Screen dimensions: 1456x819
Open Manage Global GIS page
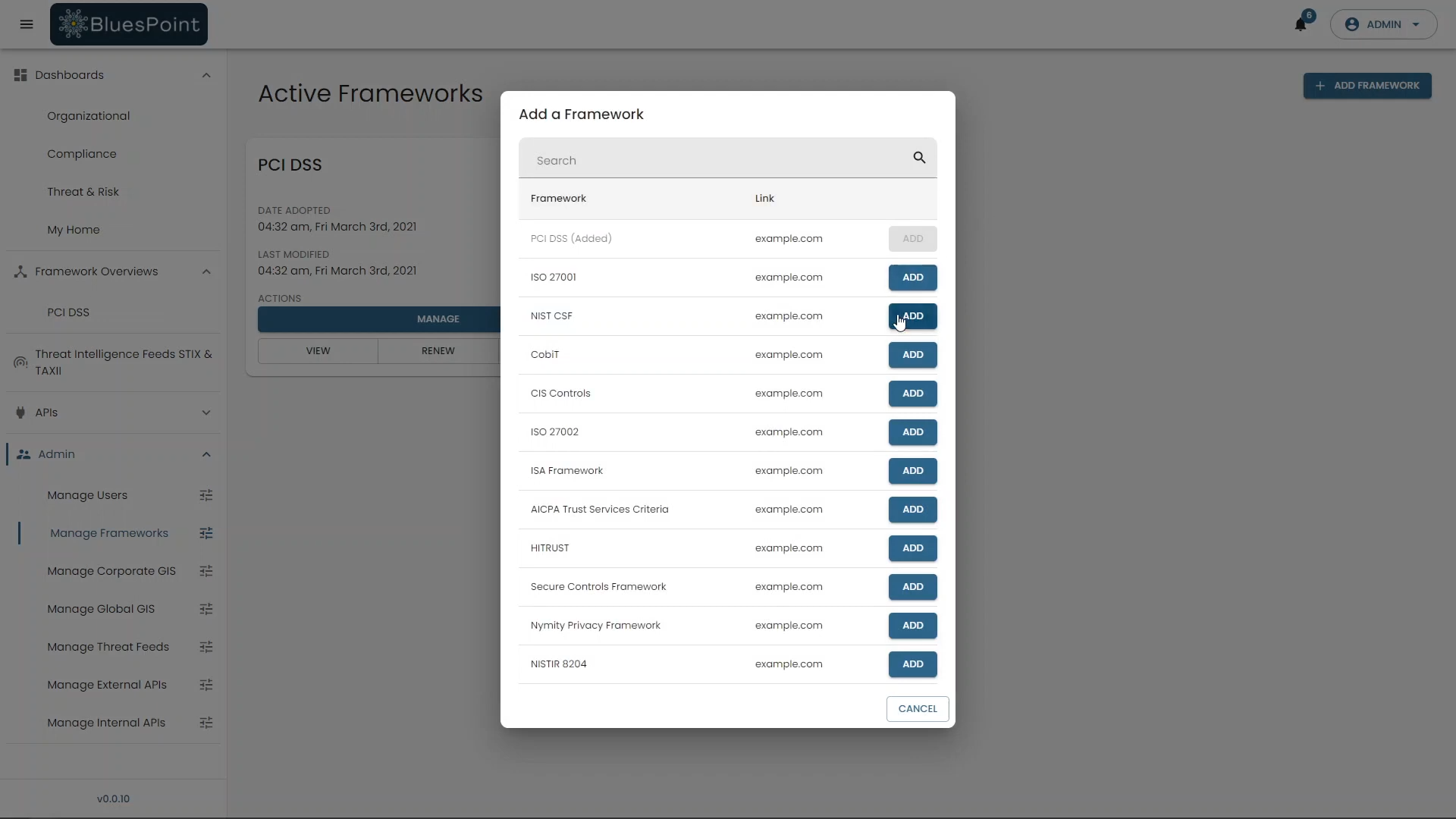coord(101,609)
